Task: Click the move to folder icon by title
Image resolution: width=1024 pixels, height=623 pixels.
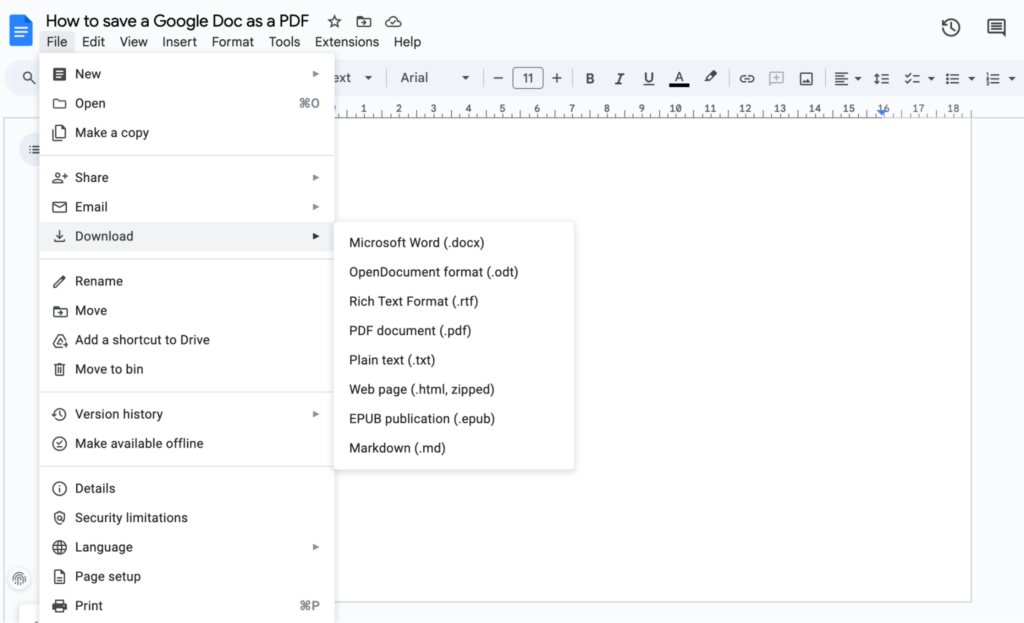Action: [364, 22]
